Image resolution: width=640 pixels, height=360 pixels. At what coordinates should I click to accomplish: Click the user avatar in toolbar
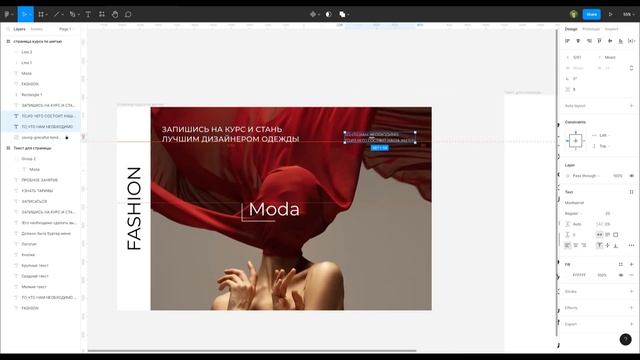573,14
